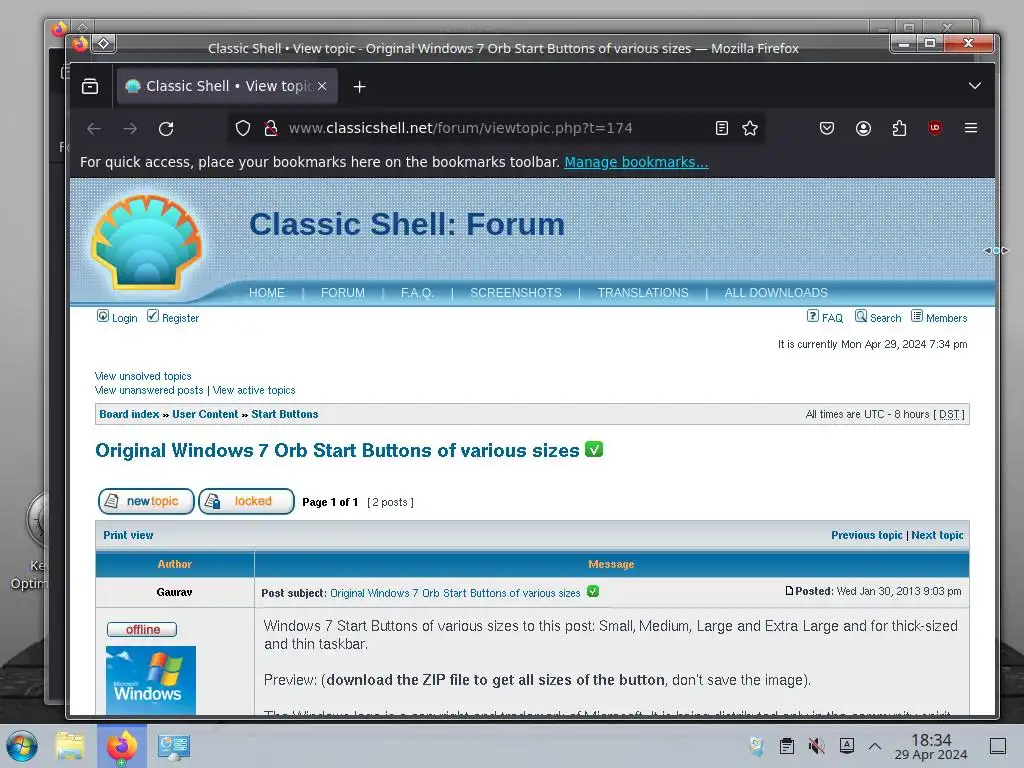Go to User Content breadcrumb
The image size is (1024, 768).
click(205, 414)
